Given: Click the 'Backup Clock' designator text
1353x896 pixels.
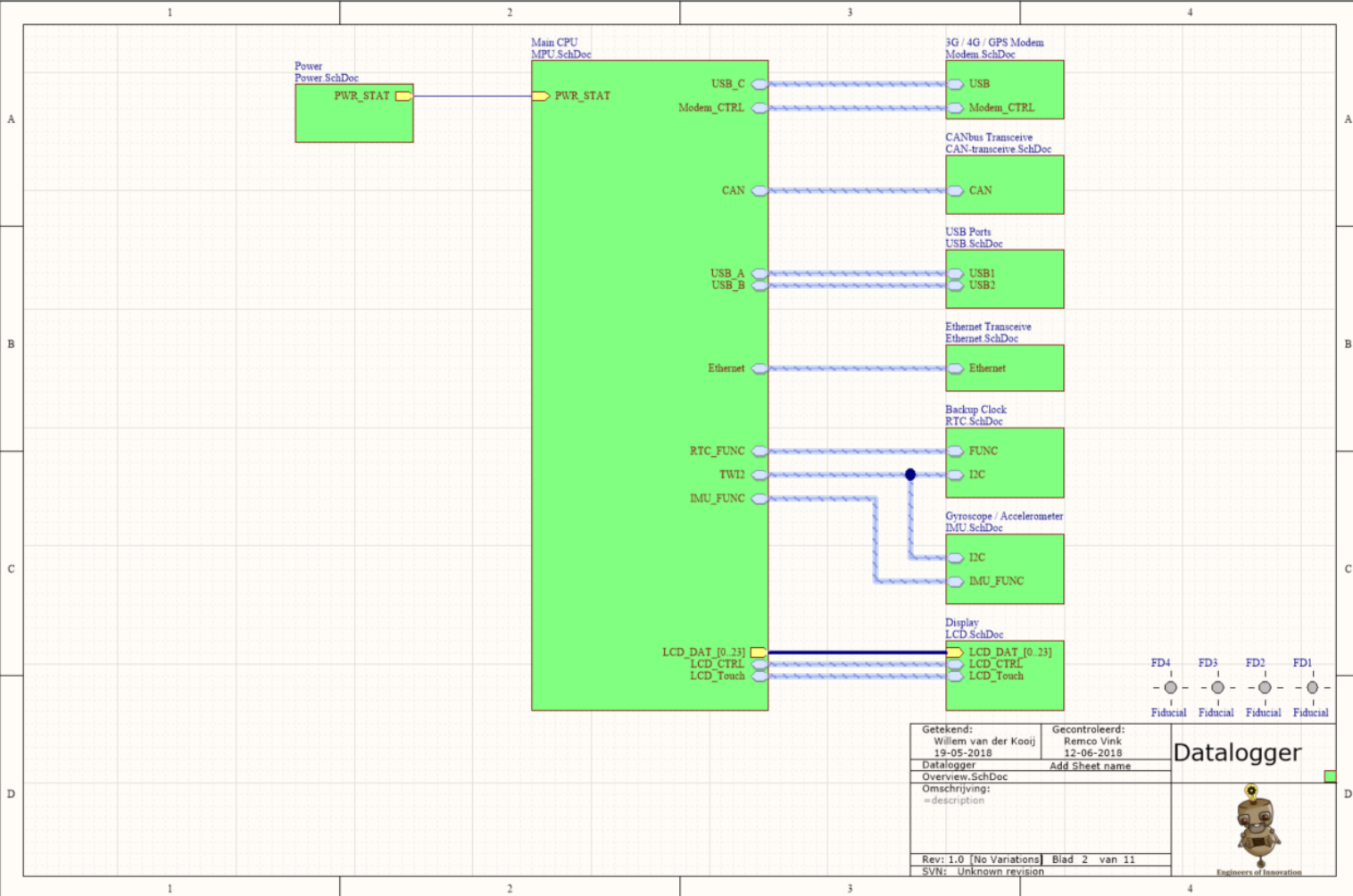Looking at the screenshot, I should click(975, 410).
